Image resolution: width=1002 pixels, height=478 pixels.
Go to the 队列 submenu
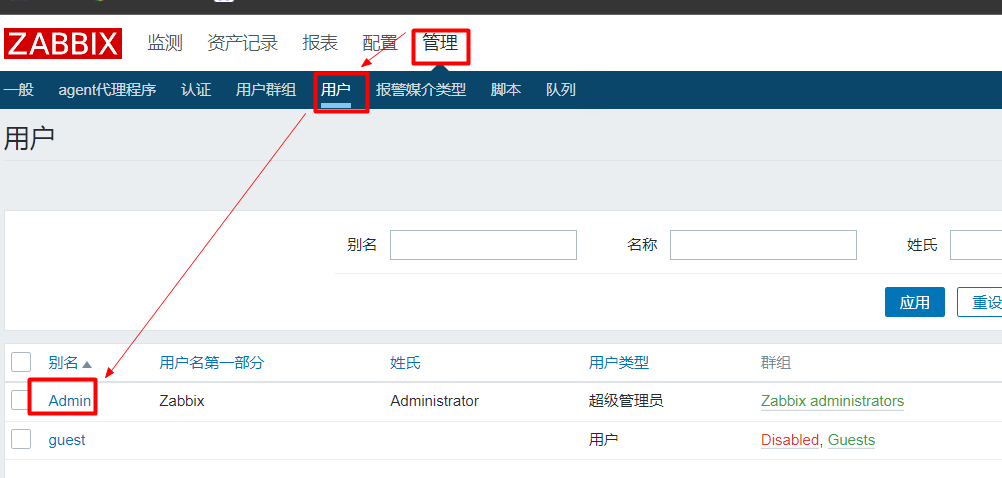pyautogui.click(x=560, y=89)
